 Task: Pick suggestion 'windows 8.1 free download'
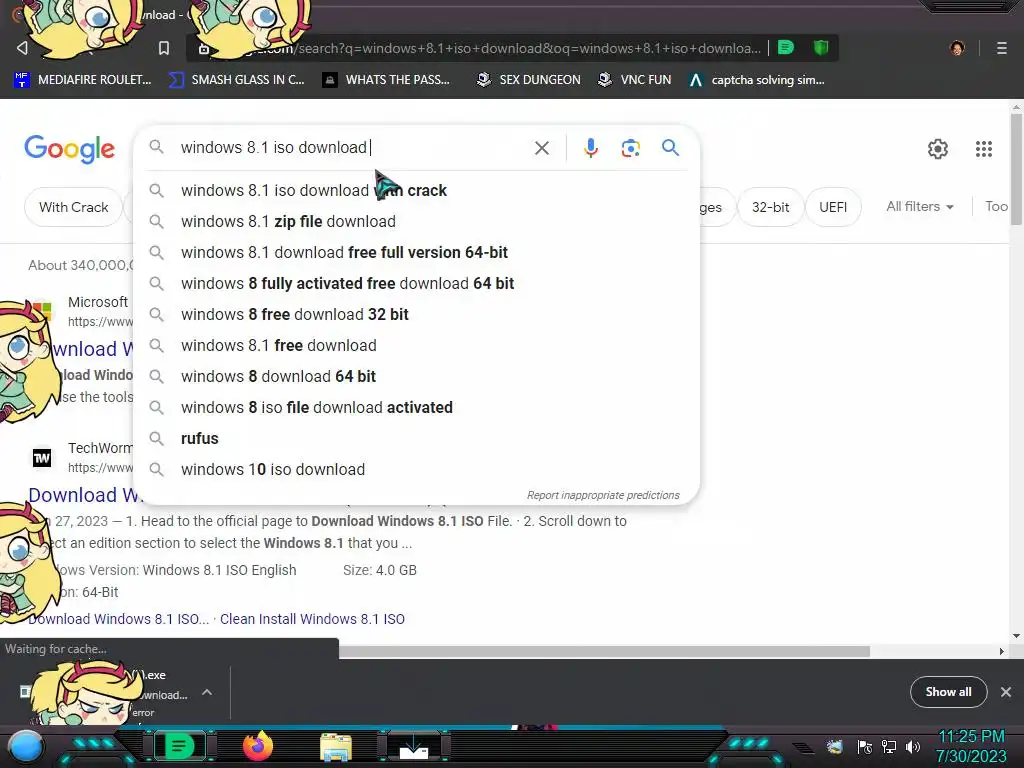click(x=417, y=345)
